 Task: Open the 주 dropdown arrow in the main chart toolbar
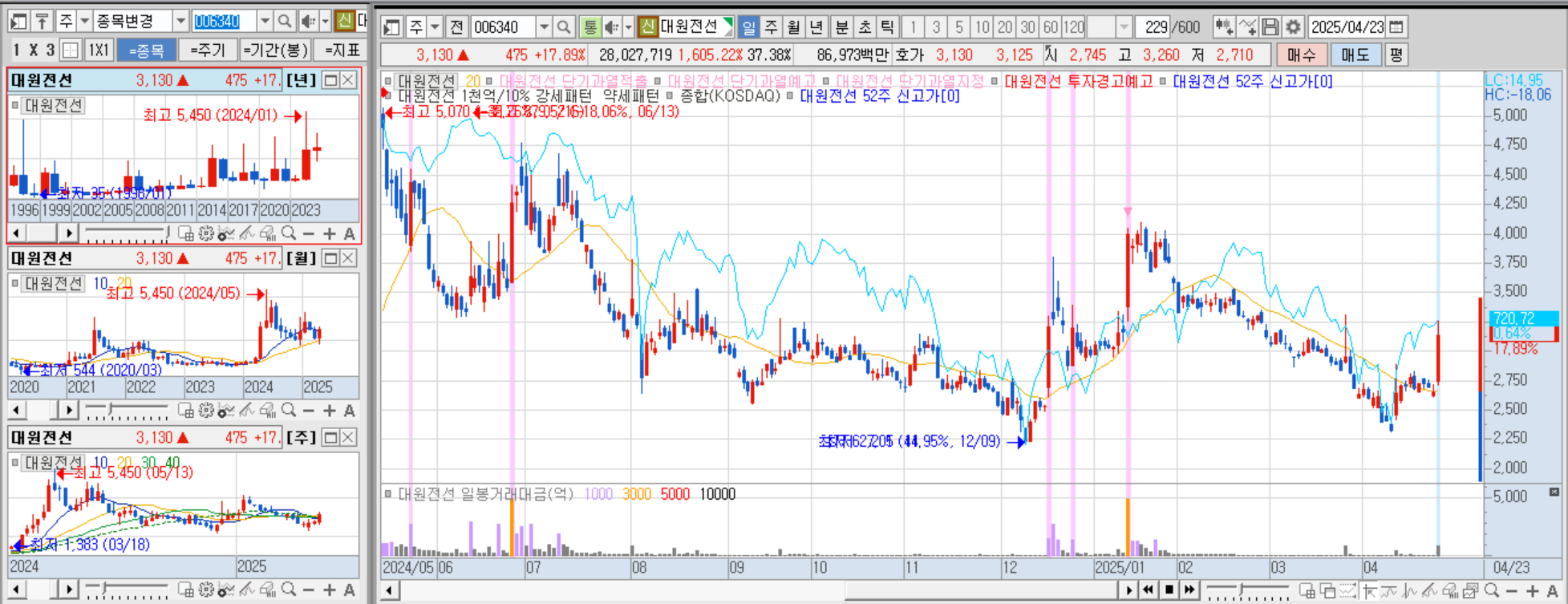click(x=435, y=27)
